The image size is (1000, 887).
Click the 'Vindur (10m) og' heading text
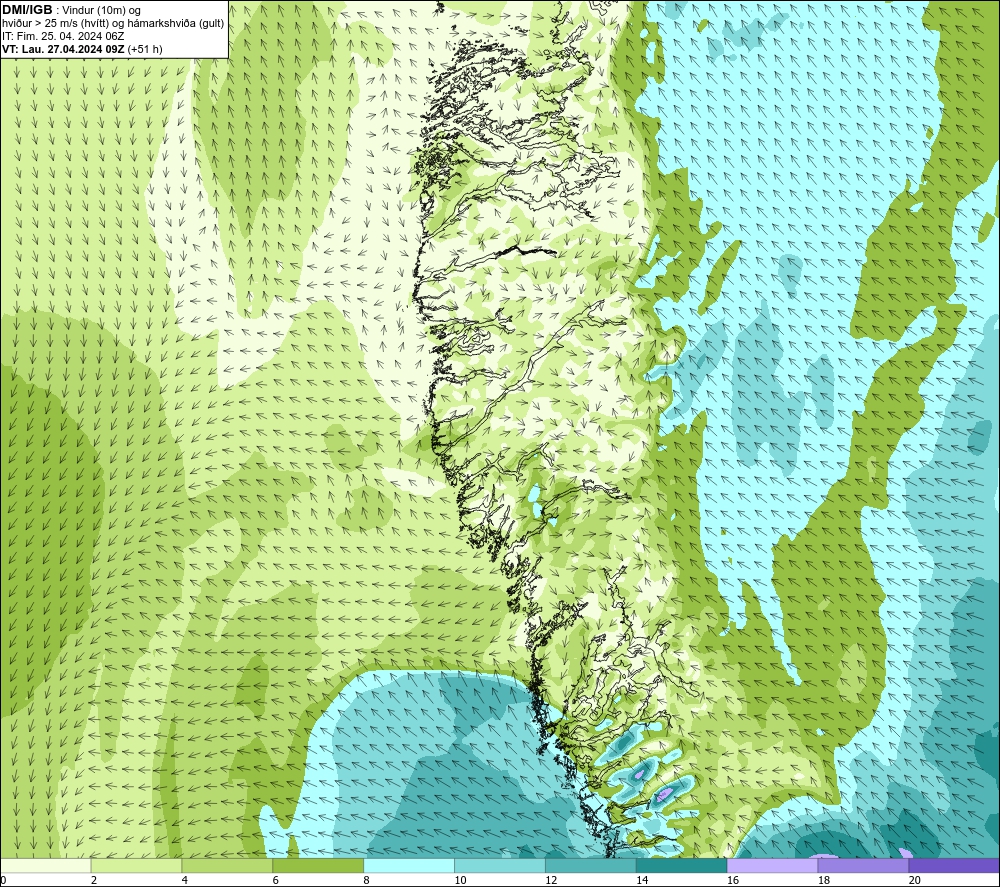pyautogui.click(x=102, y=11)
